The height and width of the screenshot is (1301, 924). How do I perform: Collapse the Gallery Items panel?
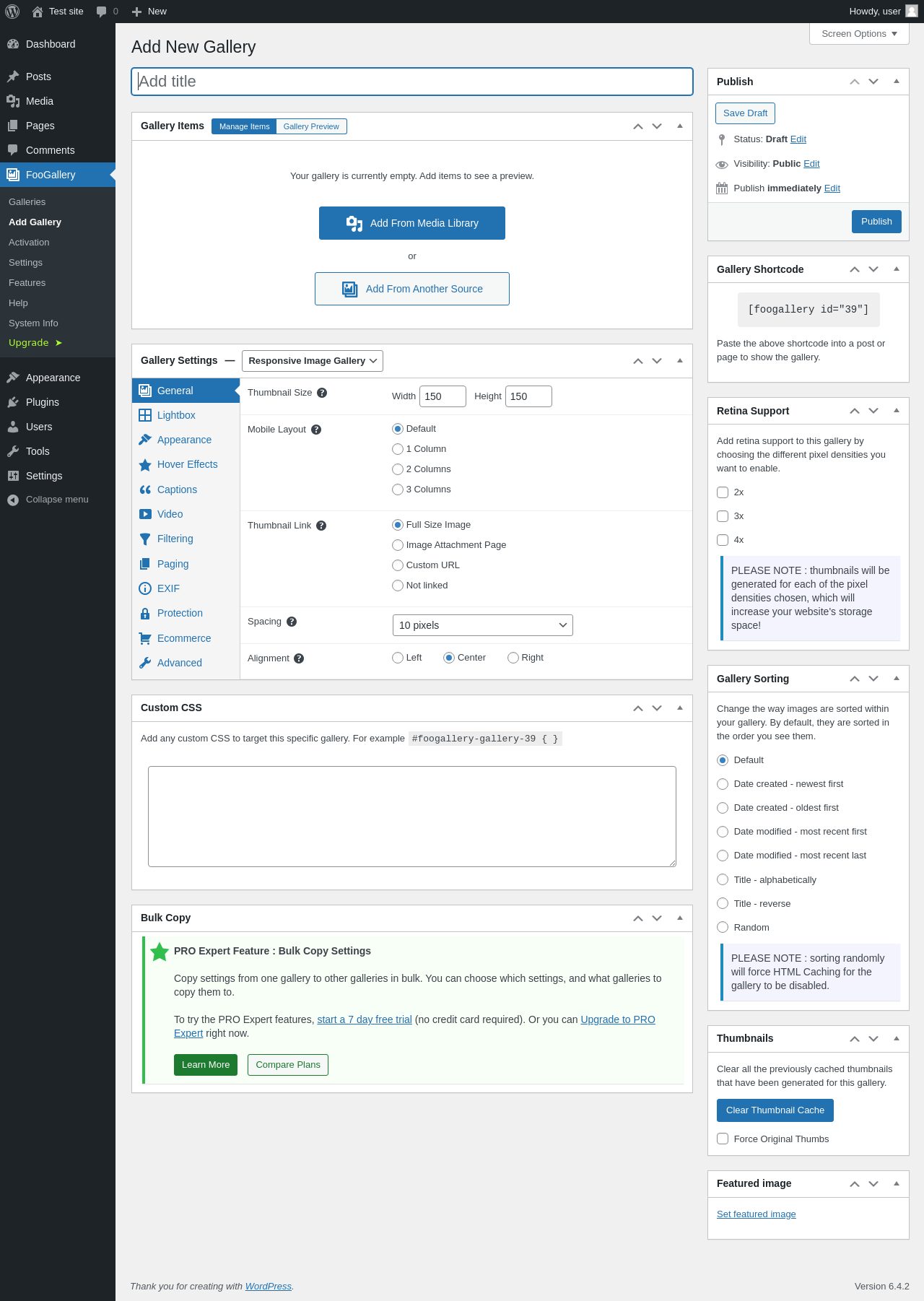(x=680, y=126)
